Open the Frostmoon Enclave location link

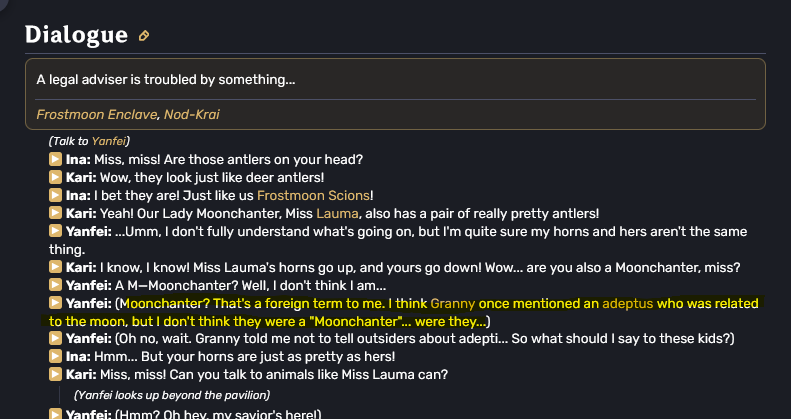[x=97, y=115]
